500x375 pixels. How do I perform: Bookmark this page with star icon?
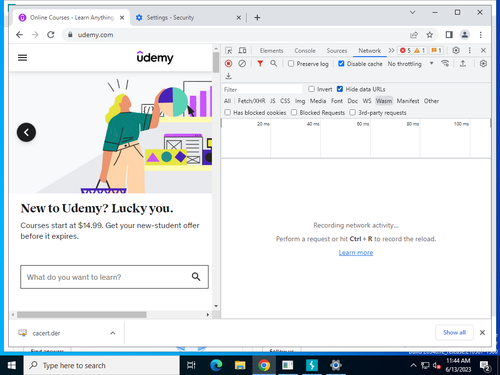[x=430, y=35]
